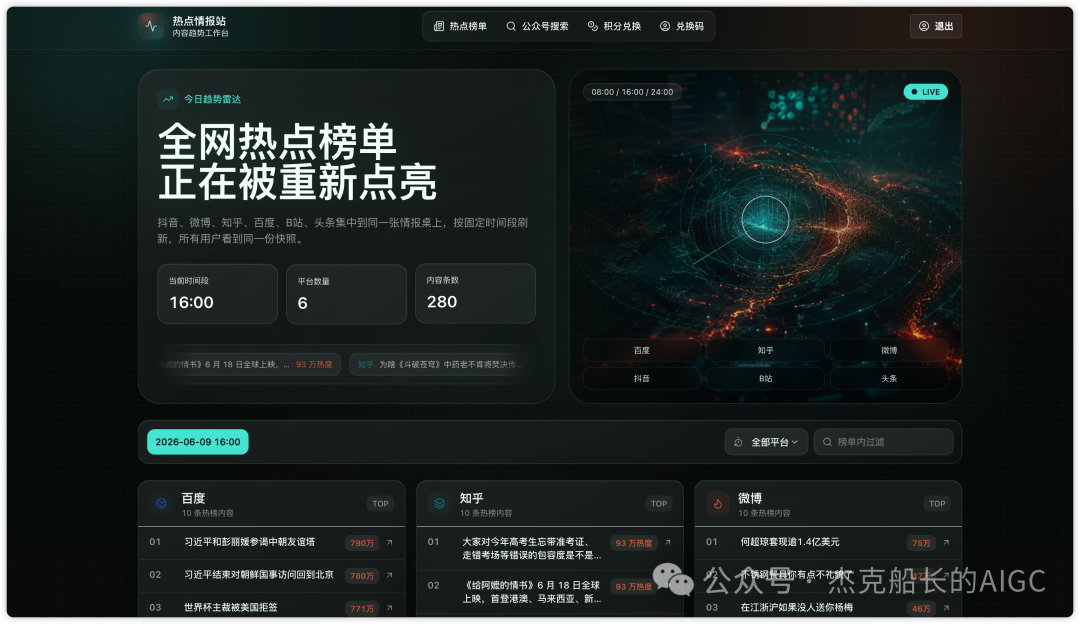Select the 知乎 platform chip on radar panel
The width and height of the screenshot is (1080, 624).
[765, 351]
